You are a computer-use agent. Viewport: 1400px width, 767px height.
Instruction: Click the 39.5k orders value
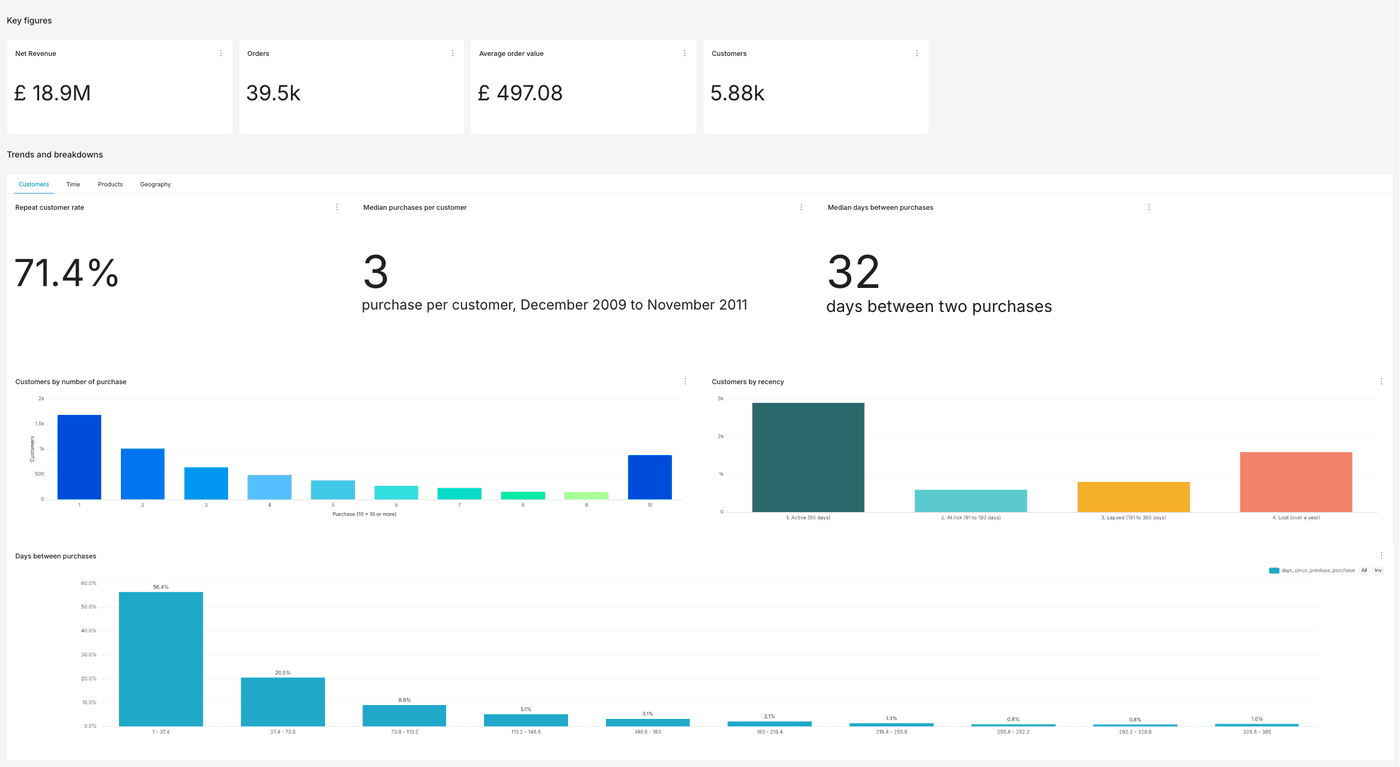click(x=273, y=93)
